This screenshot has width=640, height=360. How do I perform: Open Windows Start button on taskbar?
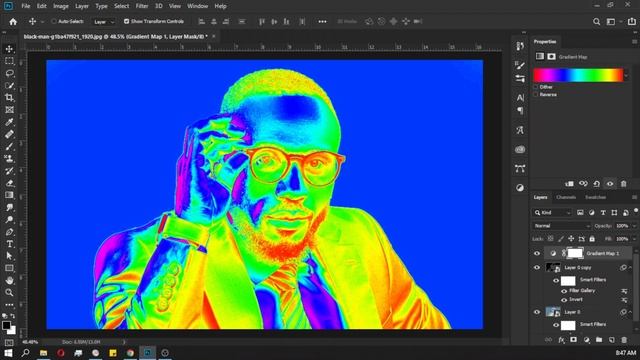tap(8, 353)
